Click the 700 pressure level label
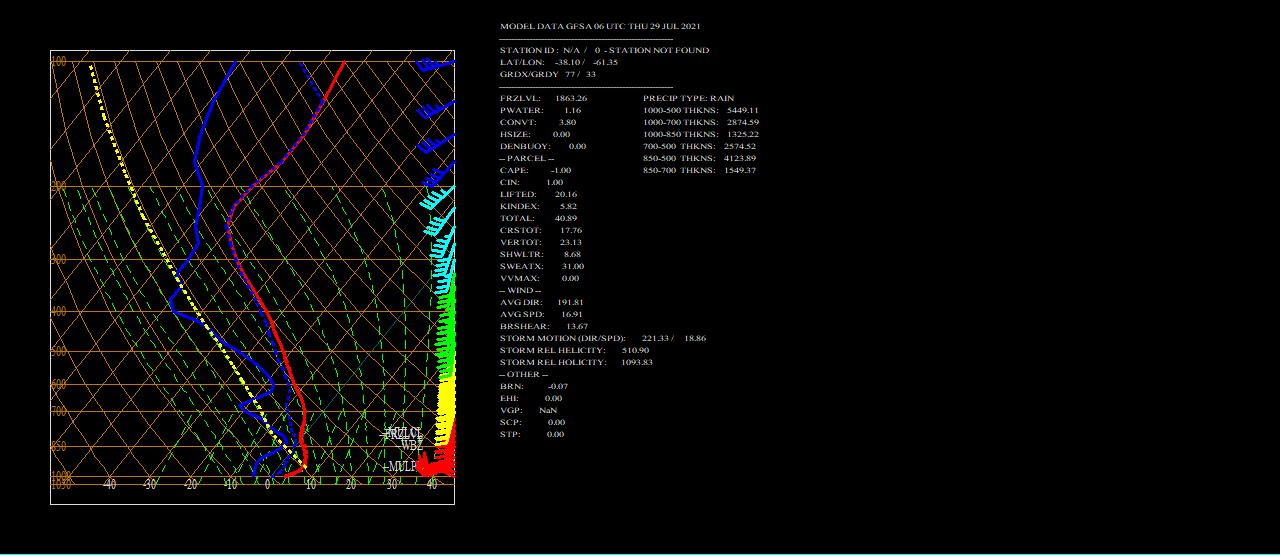Image resolution: width=1280 pixels, height=555 pixels. pyautogui.click(x=59, y=412)
